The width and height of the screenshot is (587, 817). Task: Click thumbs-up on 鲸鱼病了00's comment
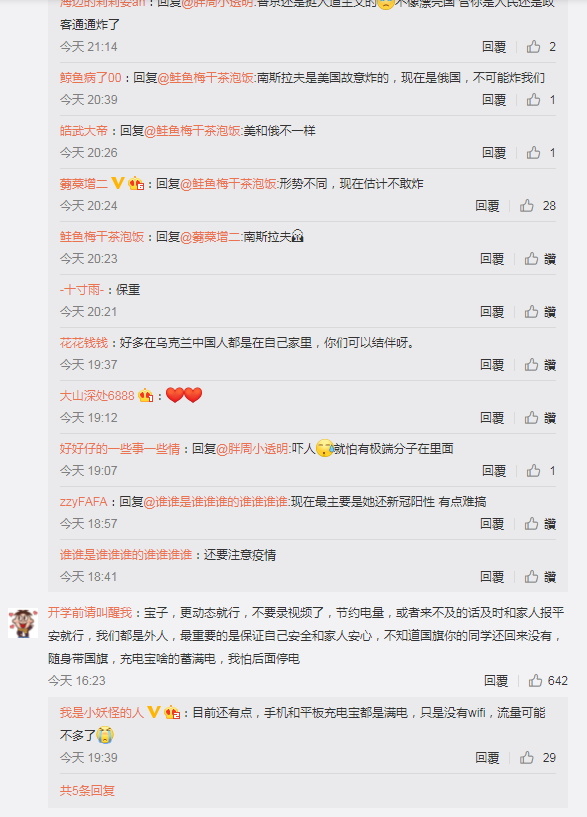(533, 100)
